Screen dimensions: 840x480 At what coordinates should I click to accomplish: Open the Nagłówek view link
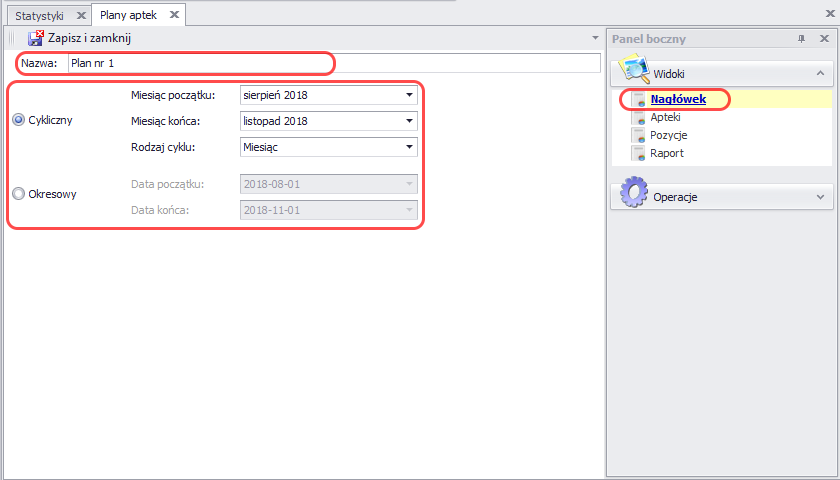pos(678,99)
